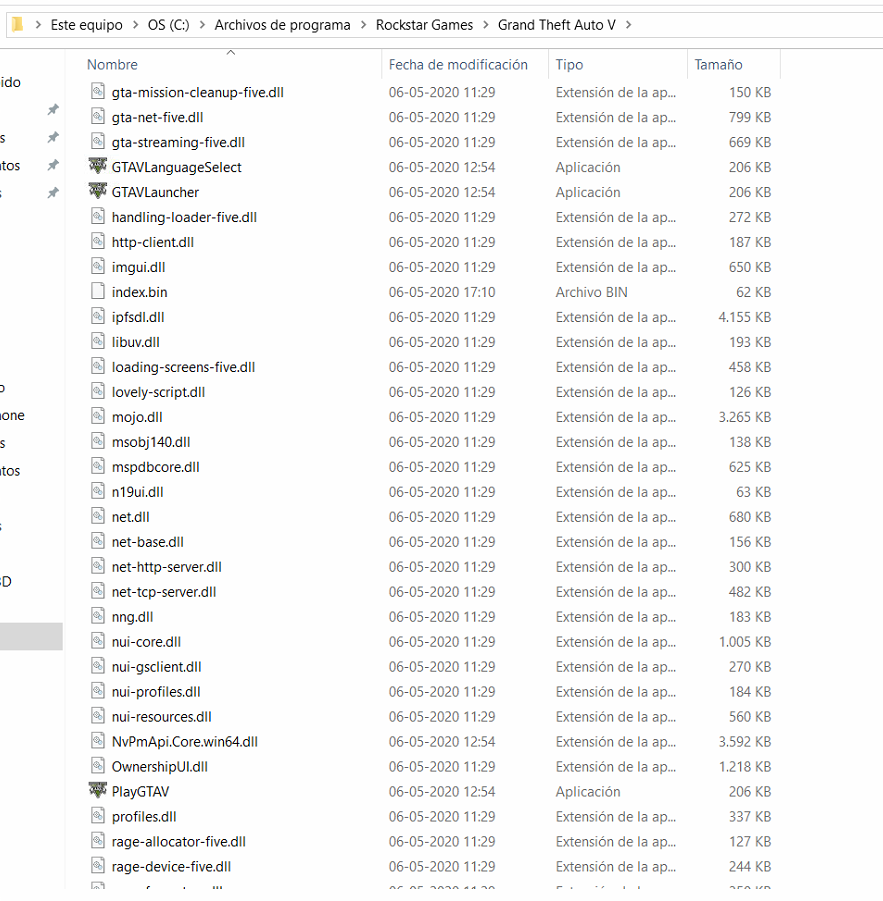
Task: Click the msobj140.dll file icon
Action: click(98, 441)
